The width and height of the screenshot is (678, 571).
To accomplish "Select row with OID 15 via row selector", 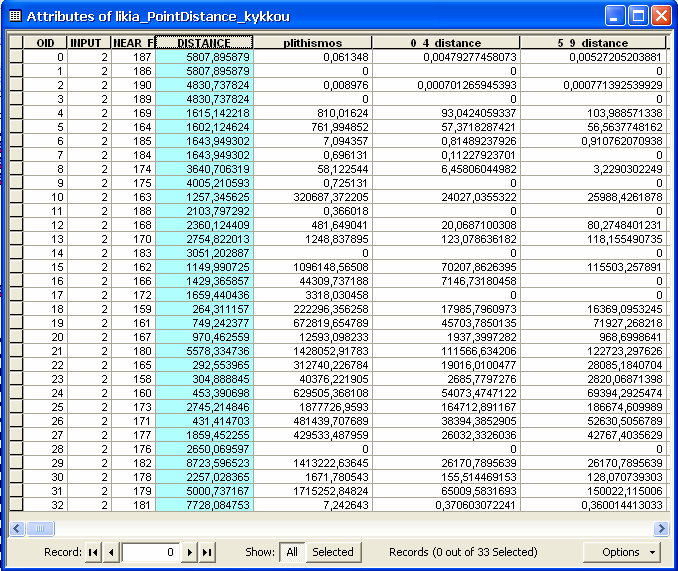I will coord(16,267).
